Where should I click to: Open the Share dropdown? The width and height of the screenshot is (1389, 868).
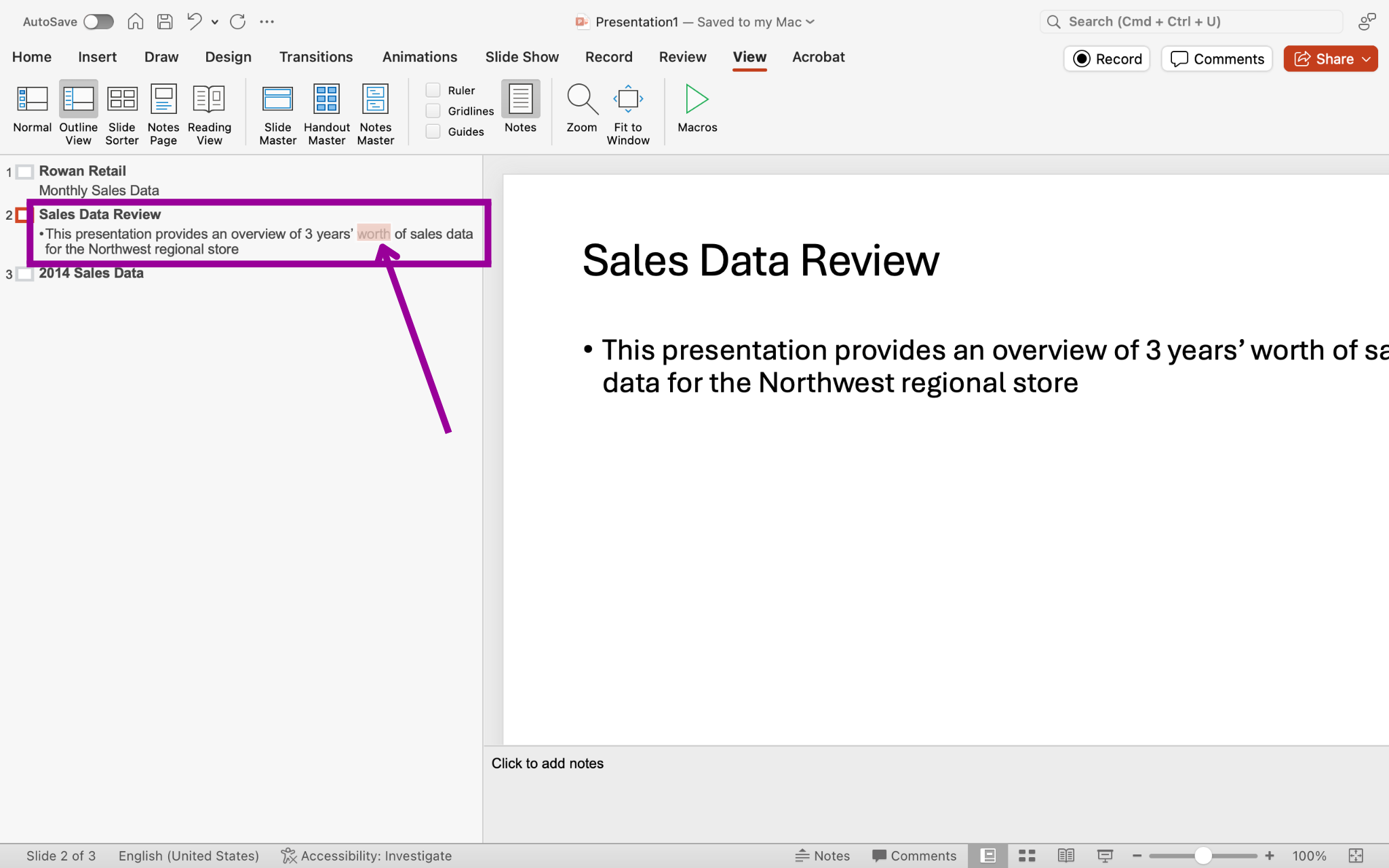click(1366, 59)
